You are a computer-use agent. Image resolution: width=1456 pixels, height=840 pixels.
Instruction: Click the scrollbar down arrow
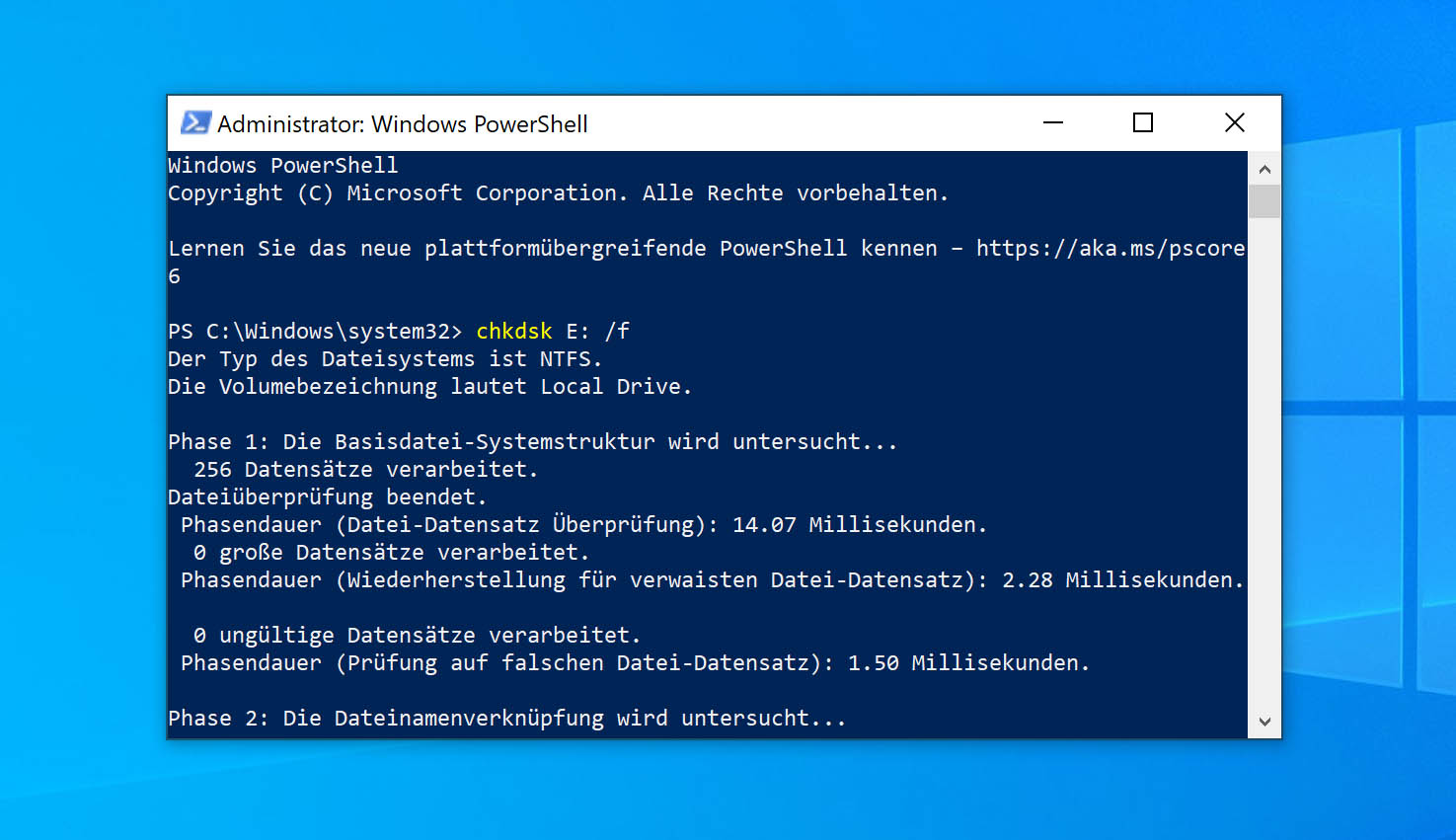pyautogui.click(x=1264, y=722)
